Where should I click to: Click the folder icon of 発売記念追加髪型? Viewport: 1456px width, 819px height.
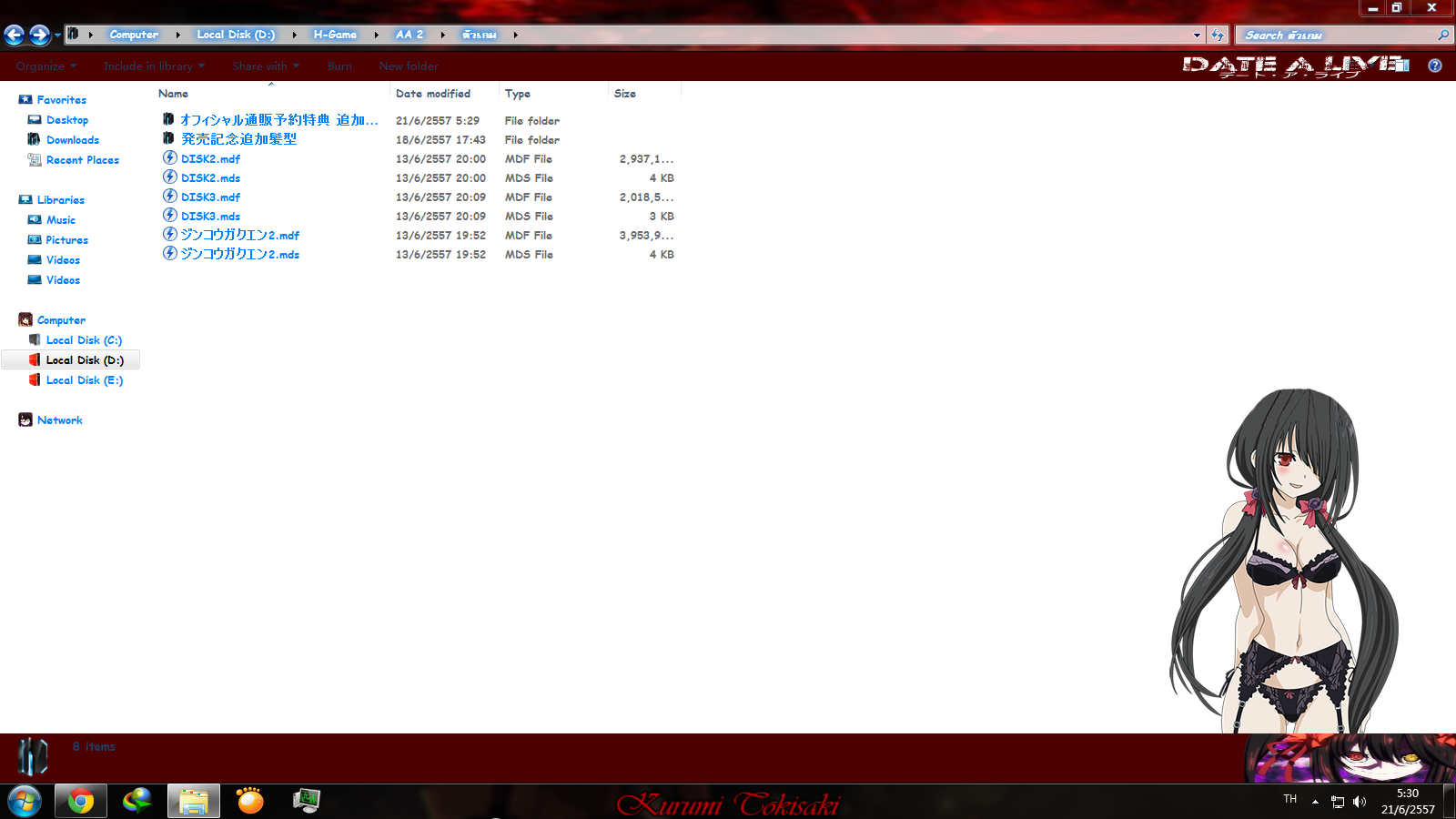coord(168,138)
